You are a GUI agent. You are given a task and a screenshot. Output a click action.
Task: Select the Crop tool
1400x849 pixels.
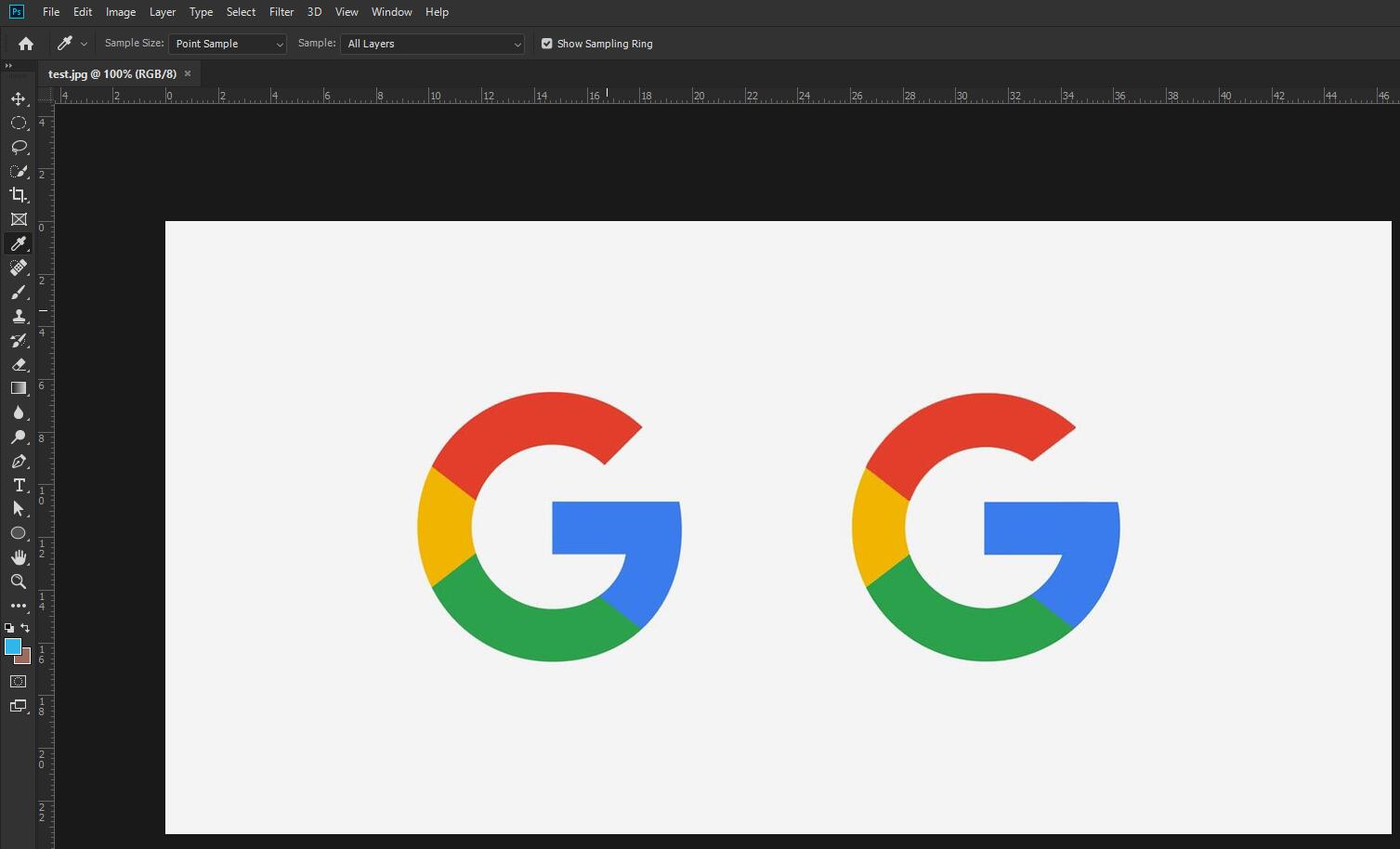pos(19,195)
